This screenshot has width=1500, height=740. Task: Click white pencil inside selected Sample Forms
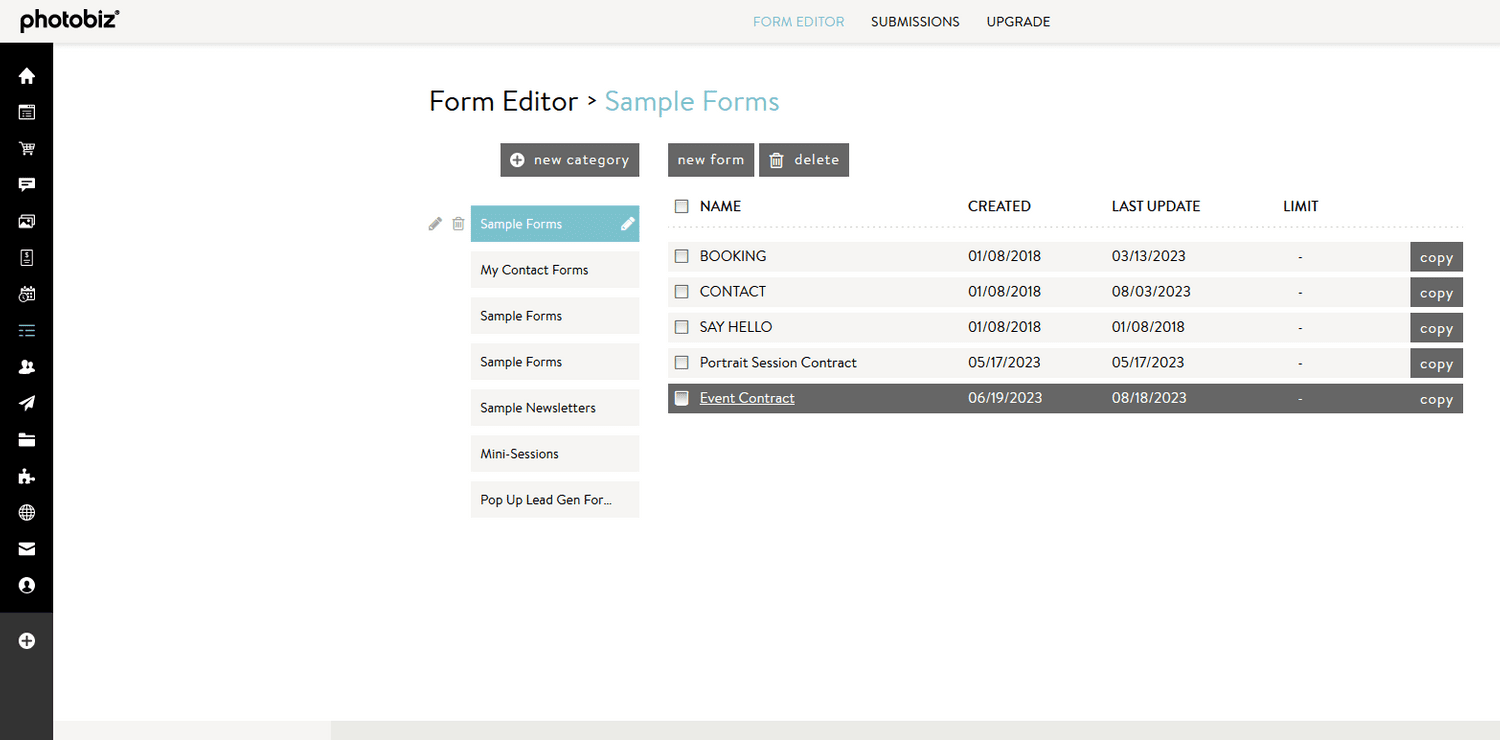pyautogui.click(x=628, y=224)
